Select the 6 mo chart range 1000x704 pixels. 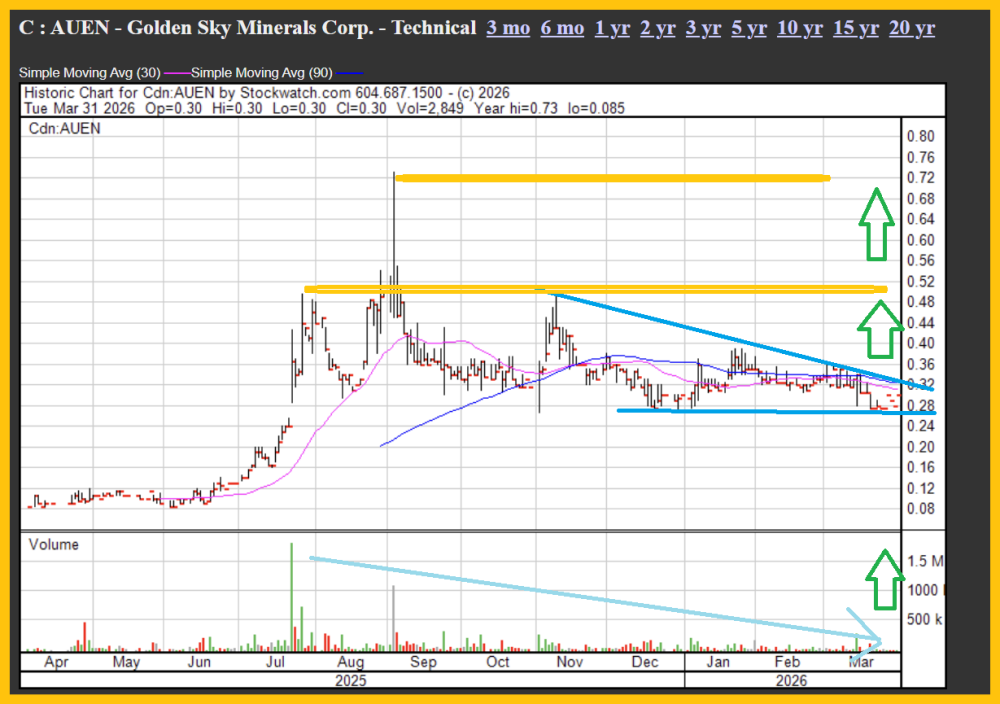(x=562, y=28)
